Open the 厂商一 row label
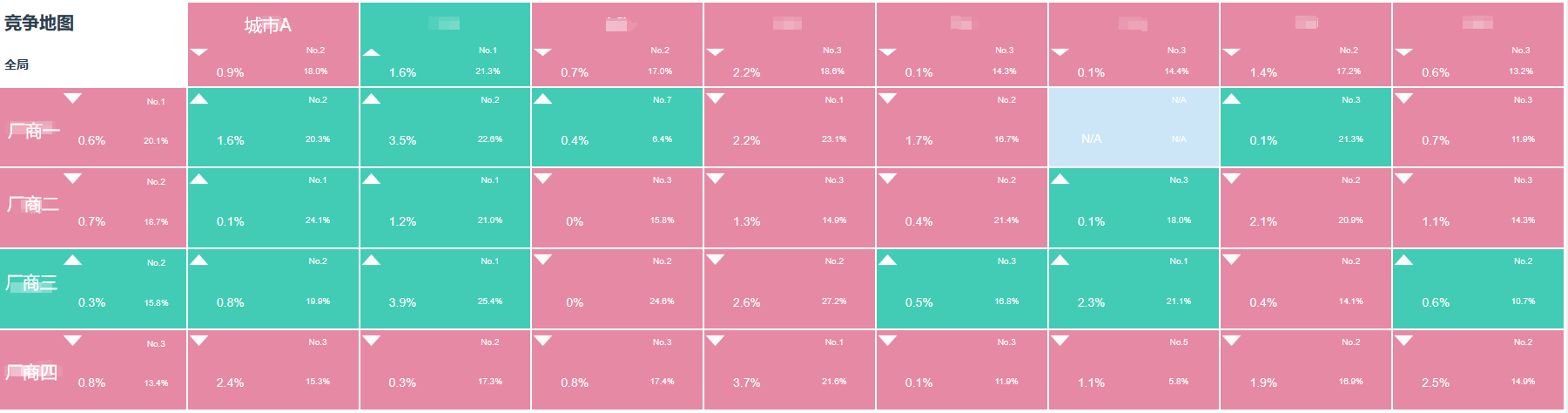 click(33, 131)
